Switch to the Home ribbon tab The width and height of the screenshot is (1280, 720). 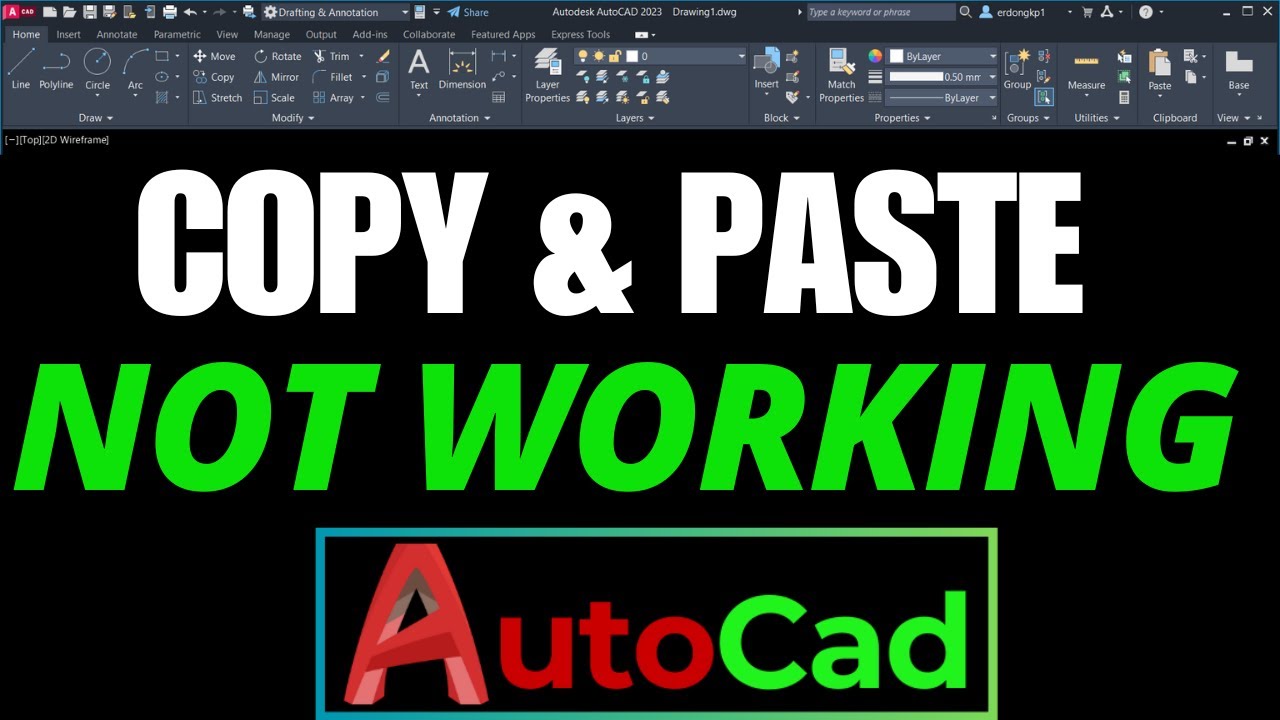point(26,34)
